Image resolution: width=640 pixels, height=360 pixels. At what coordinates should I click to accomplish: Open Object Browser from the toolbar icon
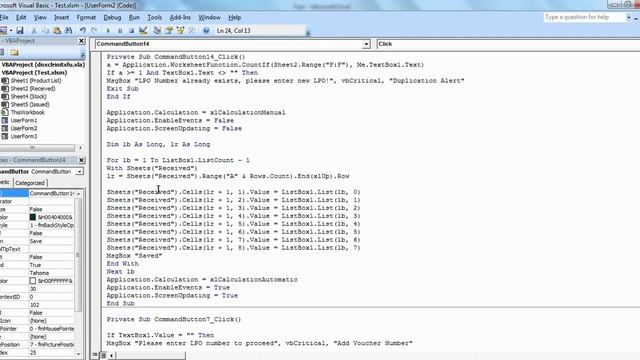point(180,31)
